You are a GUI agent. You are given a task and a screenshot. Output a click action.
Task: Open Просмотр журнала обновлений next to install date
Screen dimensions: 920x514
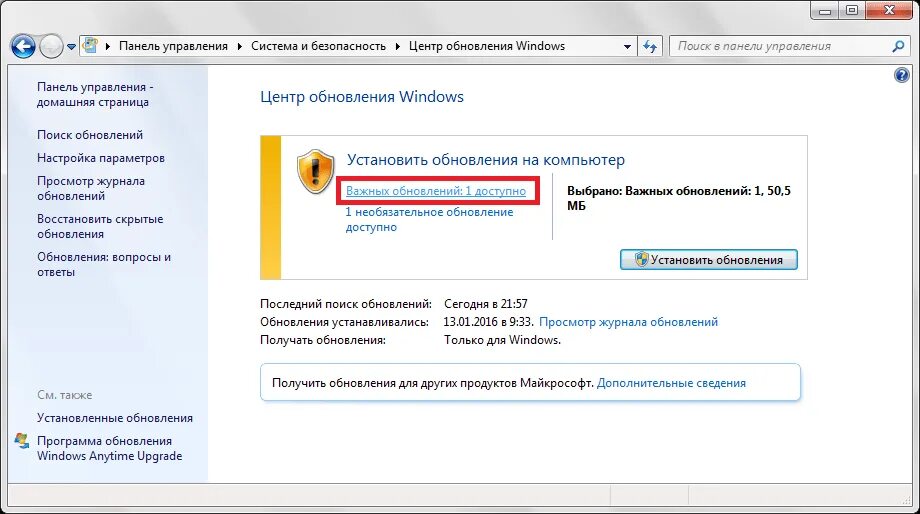[628, 322]
